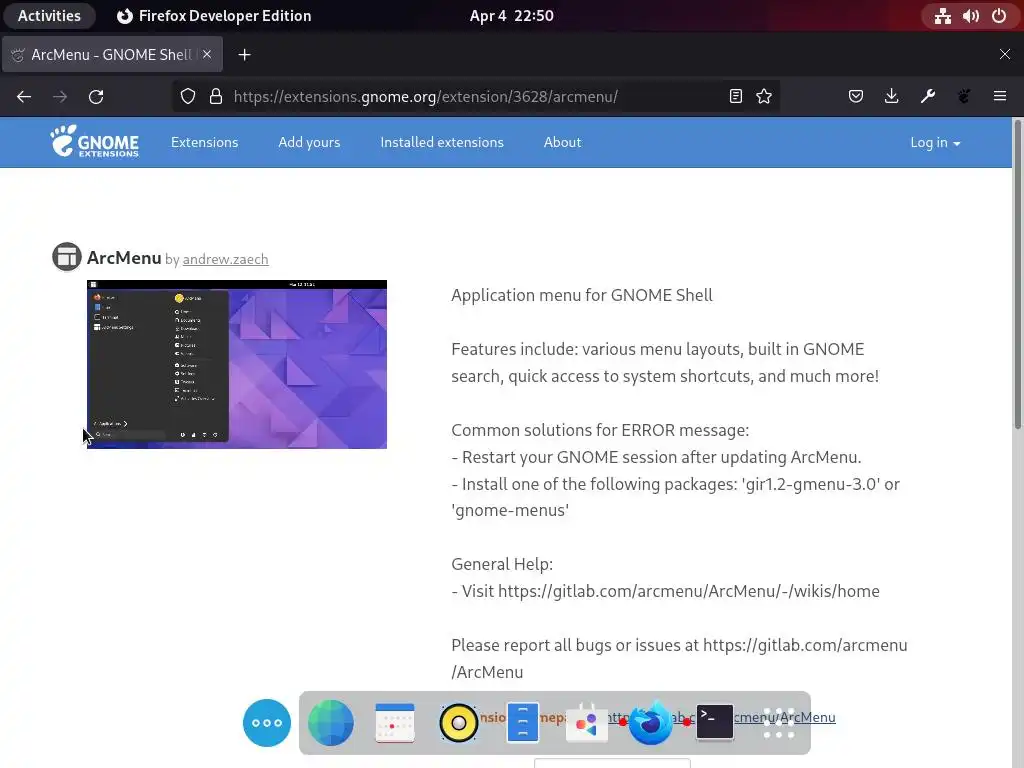Click the ArcMenu extension icon beside title
Viewport: 1024px width, 768px height.
click(67, 257)
